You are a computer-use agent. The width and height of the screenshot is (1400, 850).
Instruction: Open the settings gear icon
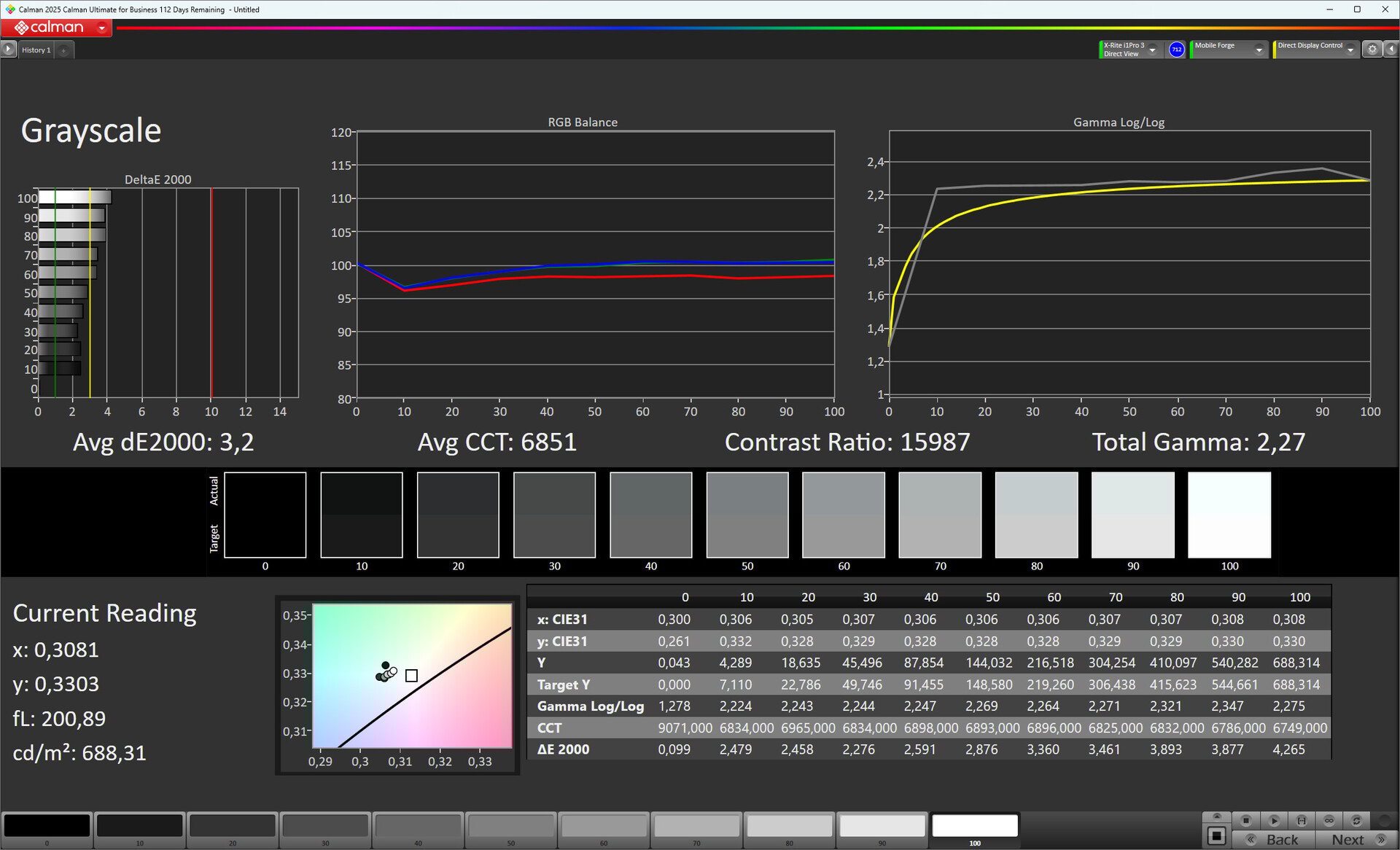click(x=1372, y=49)
